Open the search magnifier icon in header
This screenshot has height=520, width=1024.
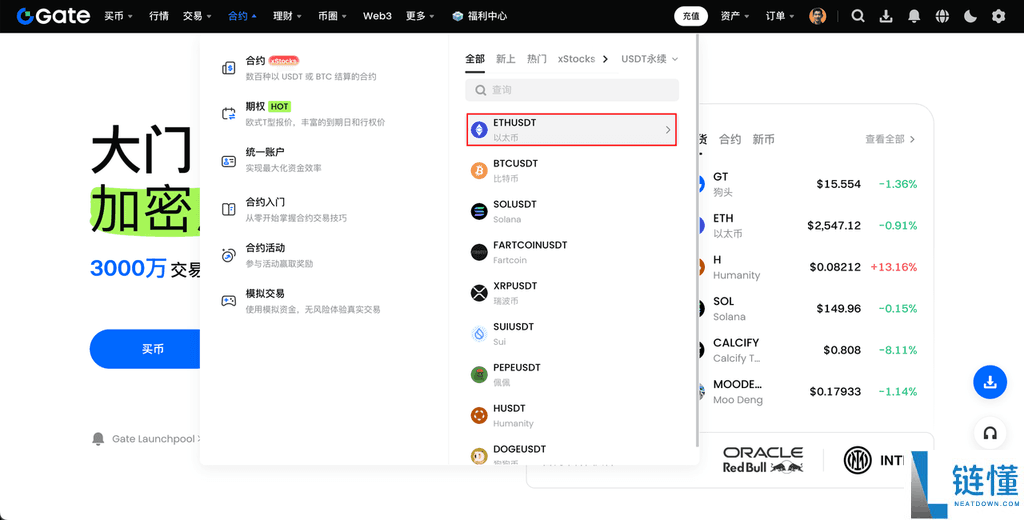point(858,16)
